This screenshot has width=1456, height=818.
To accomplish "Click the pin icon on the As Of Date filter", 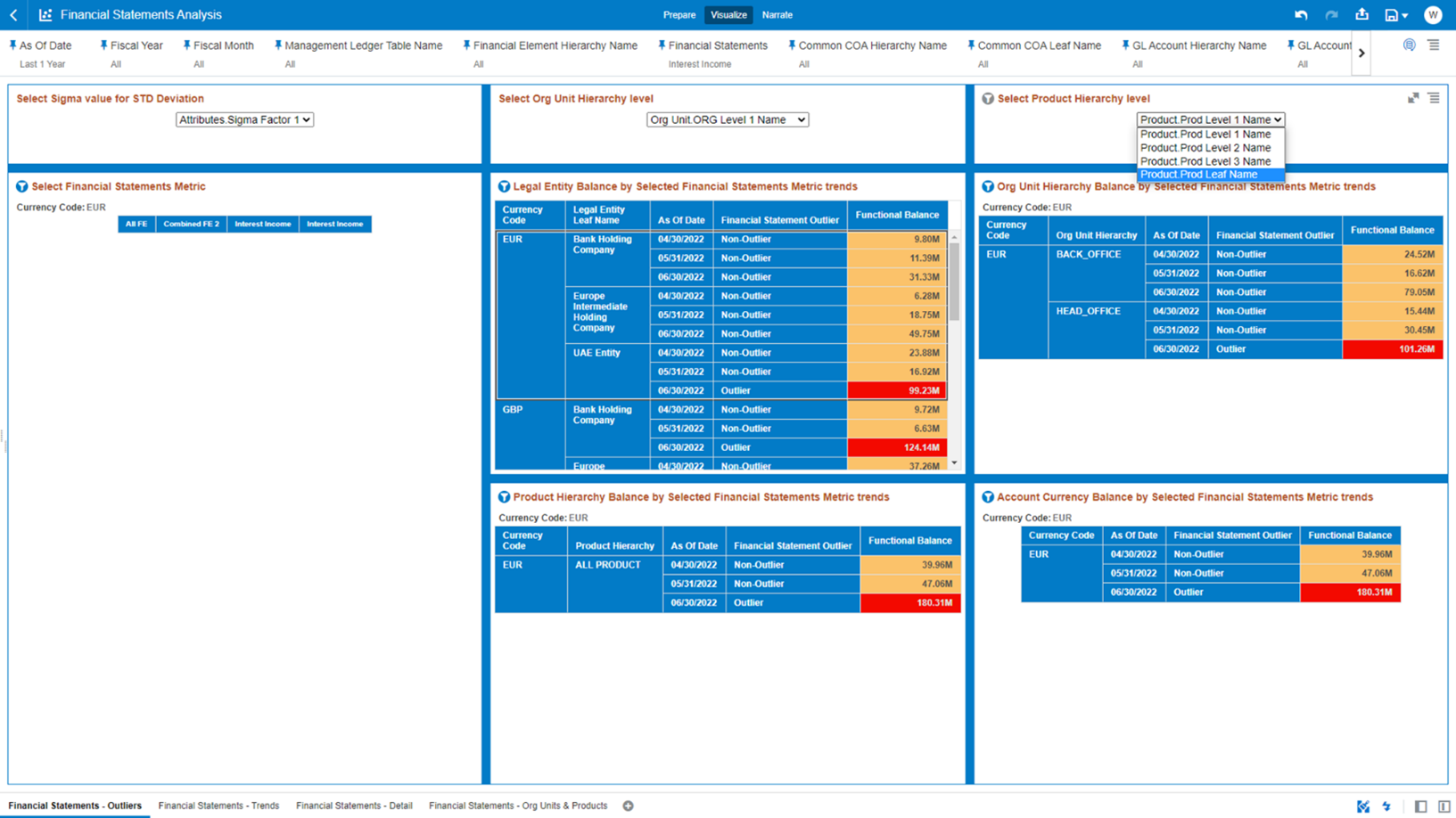I will (12, 45).
